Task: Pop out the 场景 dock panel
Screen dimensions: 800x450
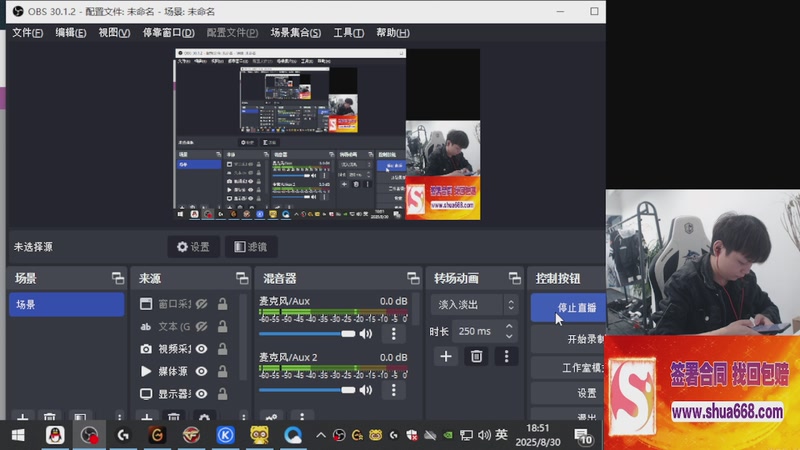Action: pos(118,278)
